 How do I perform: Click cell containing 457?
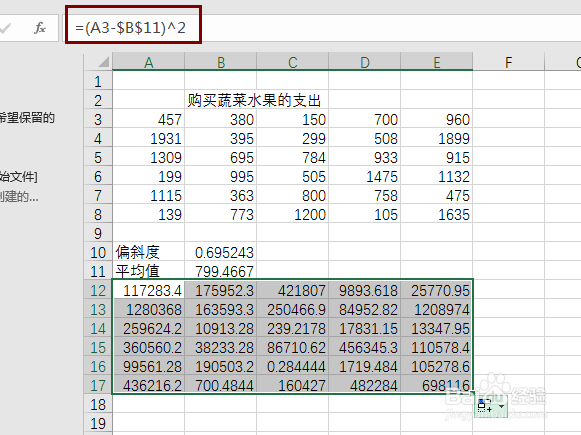click(x=149, y=119)
